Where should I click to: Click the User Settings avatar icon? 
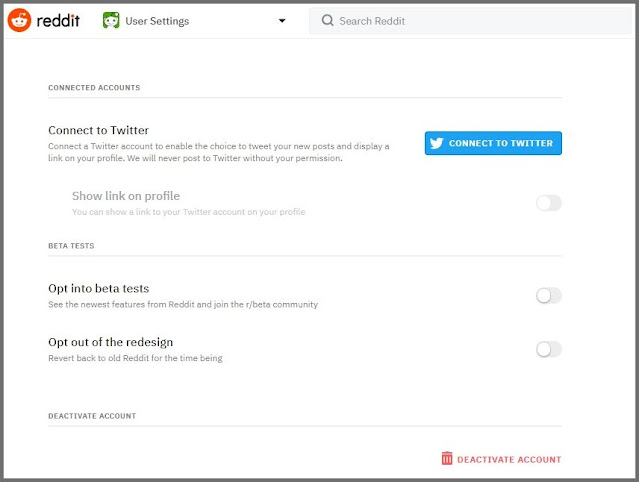pos(111,20)
